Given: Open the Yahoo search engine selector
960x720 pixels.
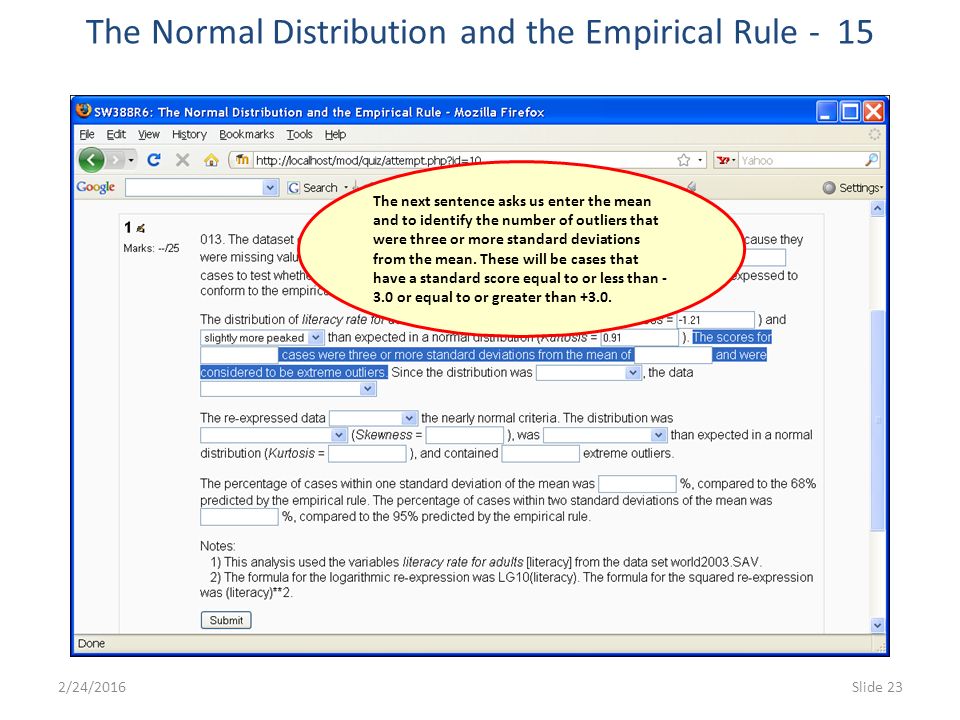Looking at the screenshot, I should (x=726, y=160).
